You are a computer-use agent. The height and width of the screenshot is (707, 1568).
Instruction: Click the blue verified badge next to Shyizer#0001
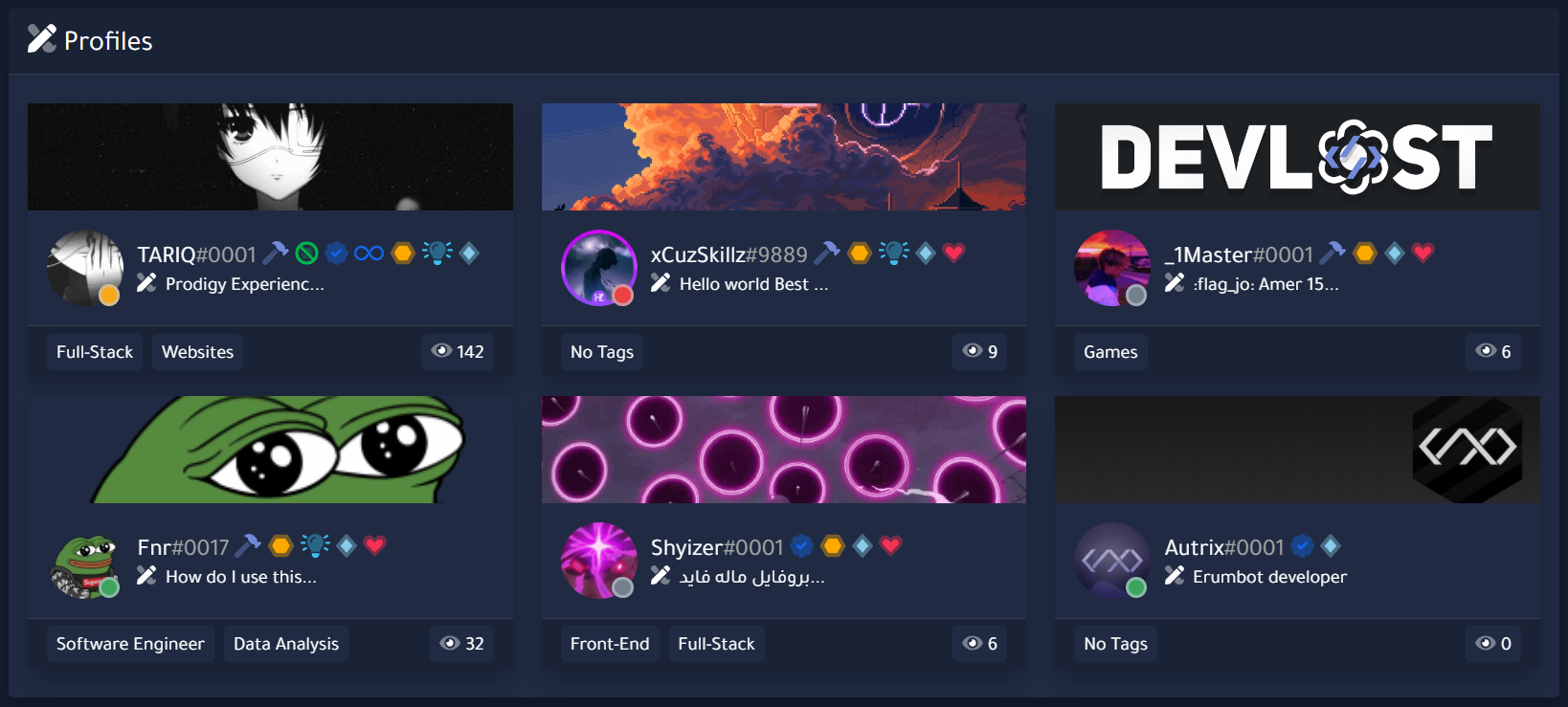point(802,546)
